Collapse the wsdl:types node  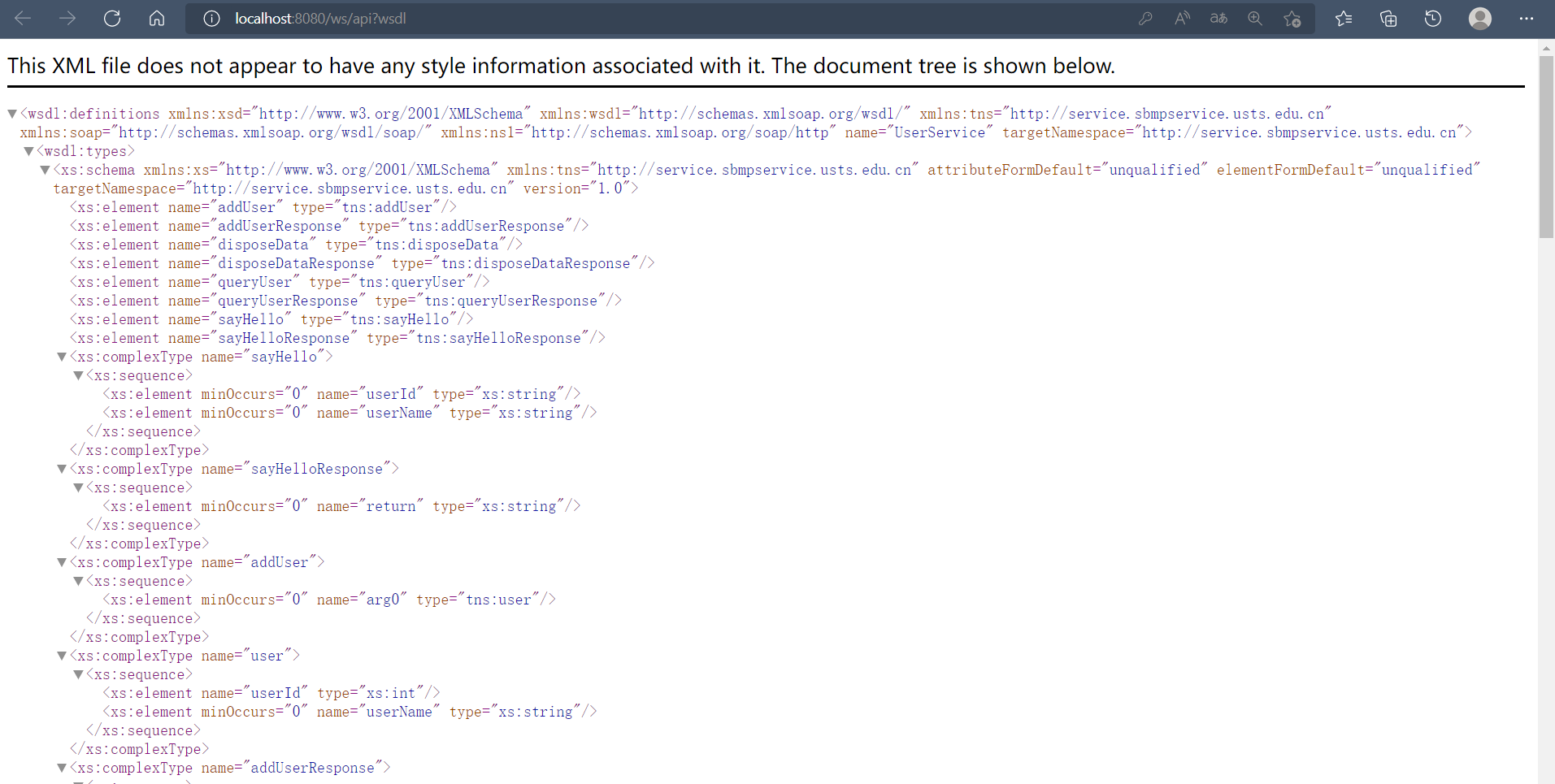28,151
